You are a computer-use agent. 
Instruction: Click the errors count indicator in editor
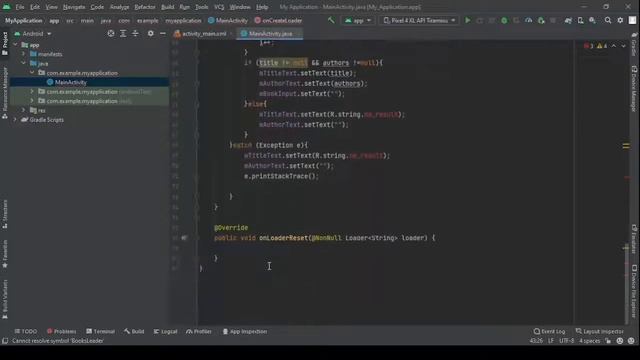pos(589,46)
